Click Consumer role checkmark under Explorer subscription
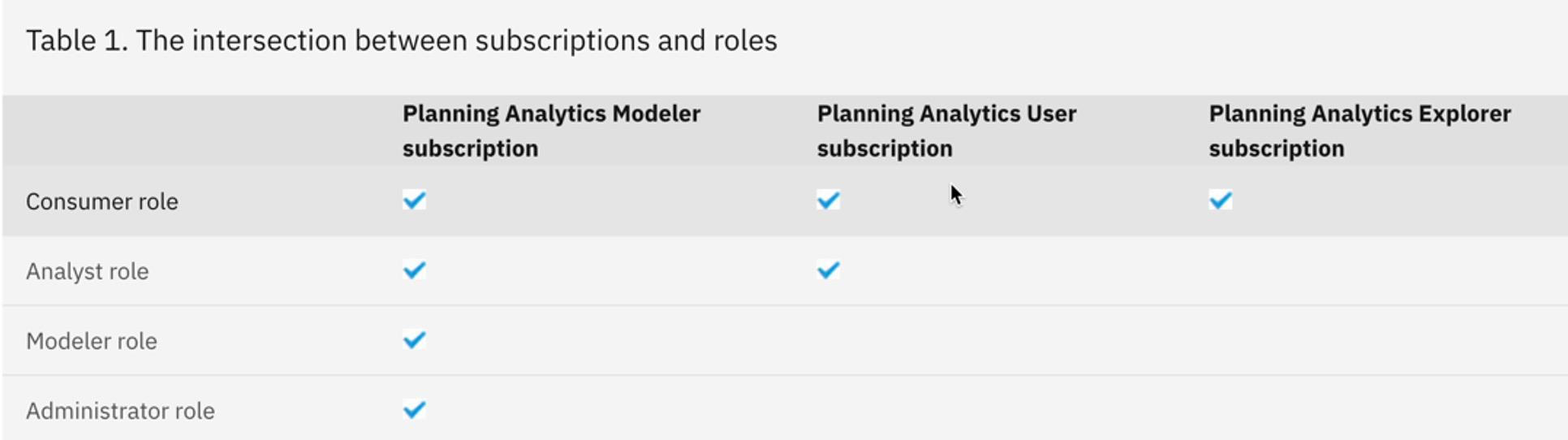 1220,200
